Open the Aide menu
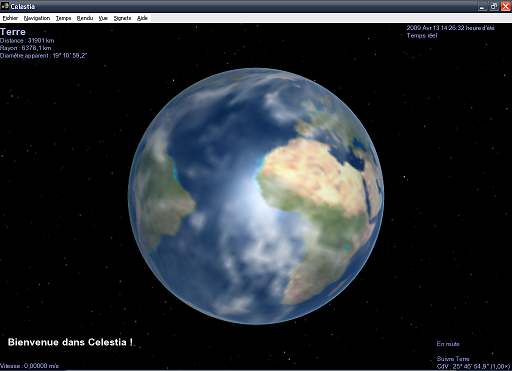The width and height of the screenshot is (512, 371). pos(142,18)
